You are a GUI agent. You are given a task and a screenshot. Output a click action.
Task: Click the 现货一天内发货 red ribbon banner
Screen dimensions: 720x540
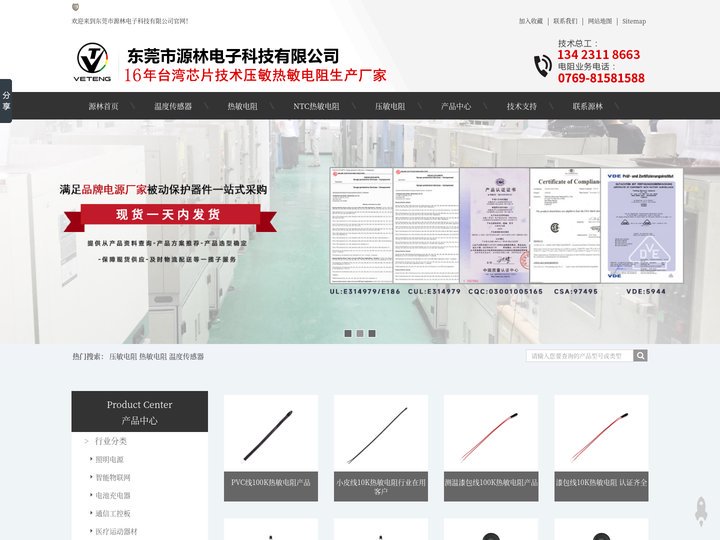pyautogui.click(x=170, y=216)
